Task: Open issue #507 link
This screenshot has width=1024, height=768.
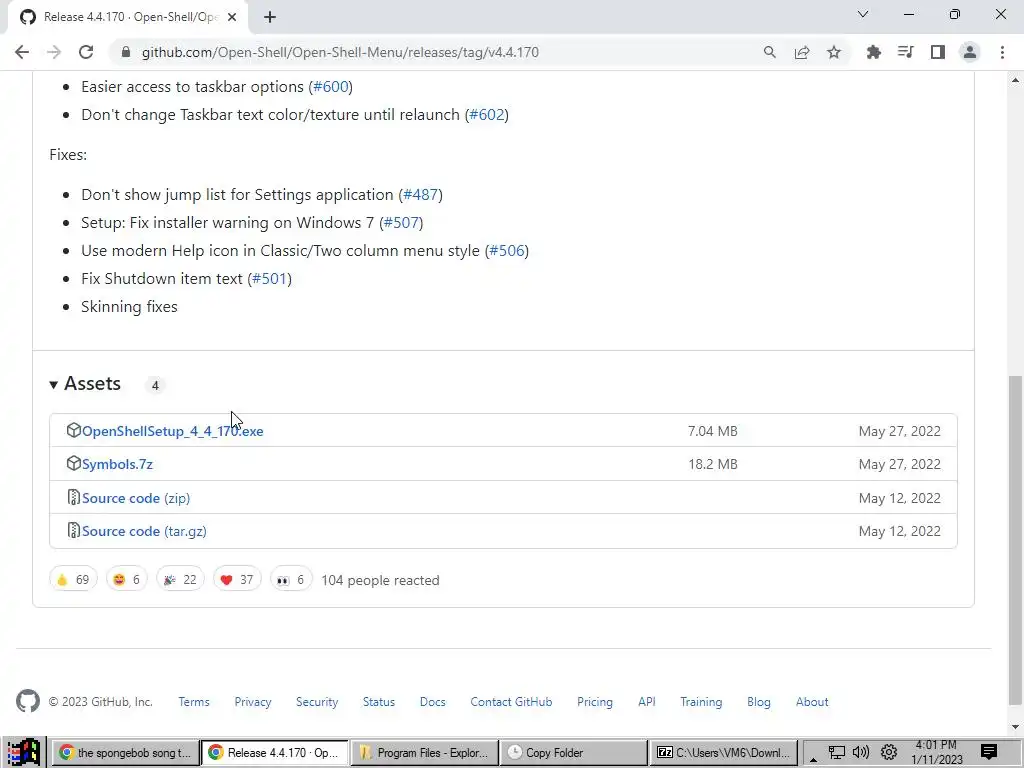Action: (x=401, y=223)
